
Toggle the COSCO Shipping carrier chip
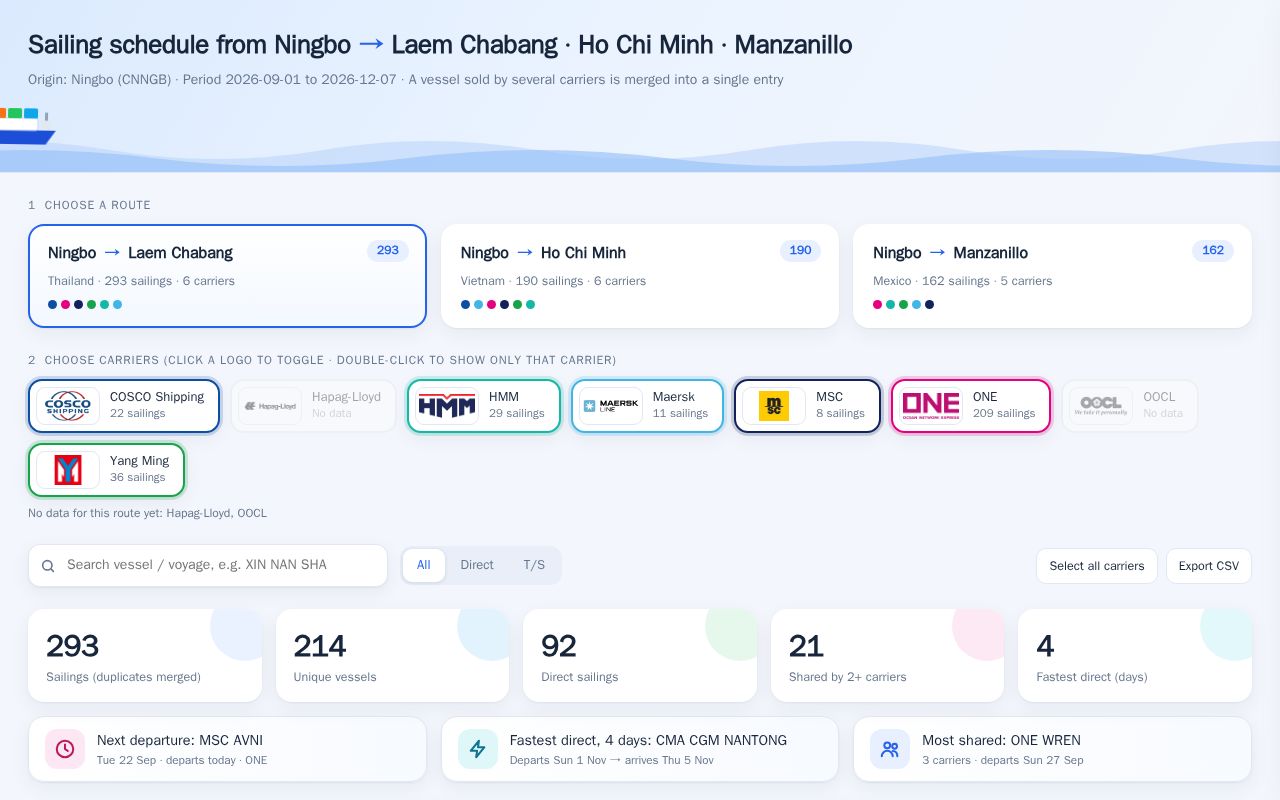coord(124,406)
